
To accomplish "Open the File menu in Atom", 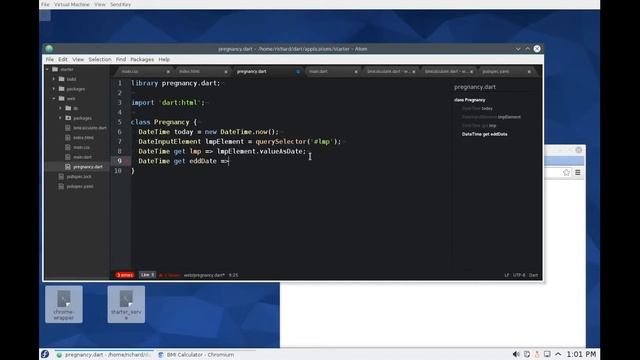I will tap(50, 60).
